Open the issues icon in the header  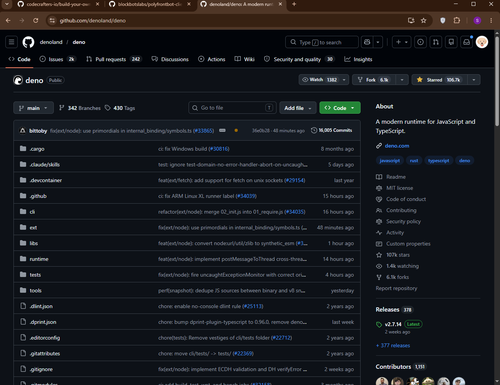421,42
